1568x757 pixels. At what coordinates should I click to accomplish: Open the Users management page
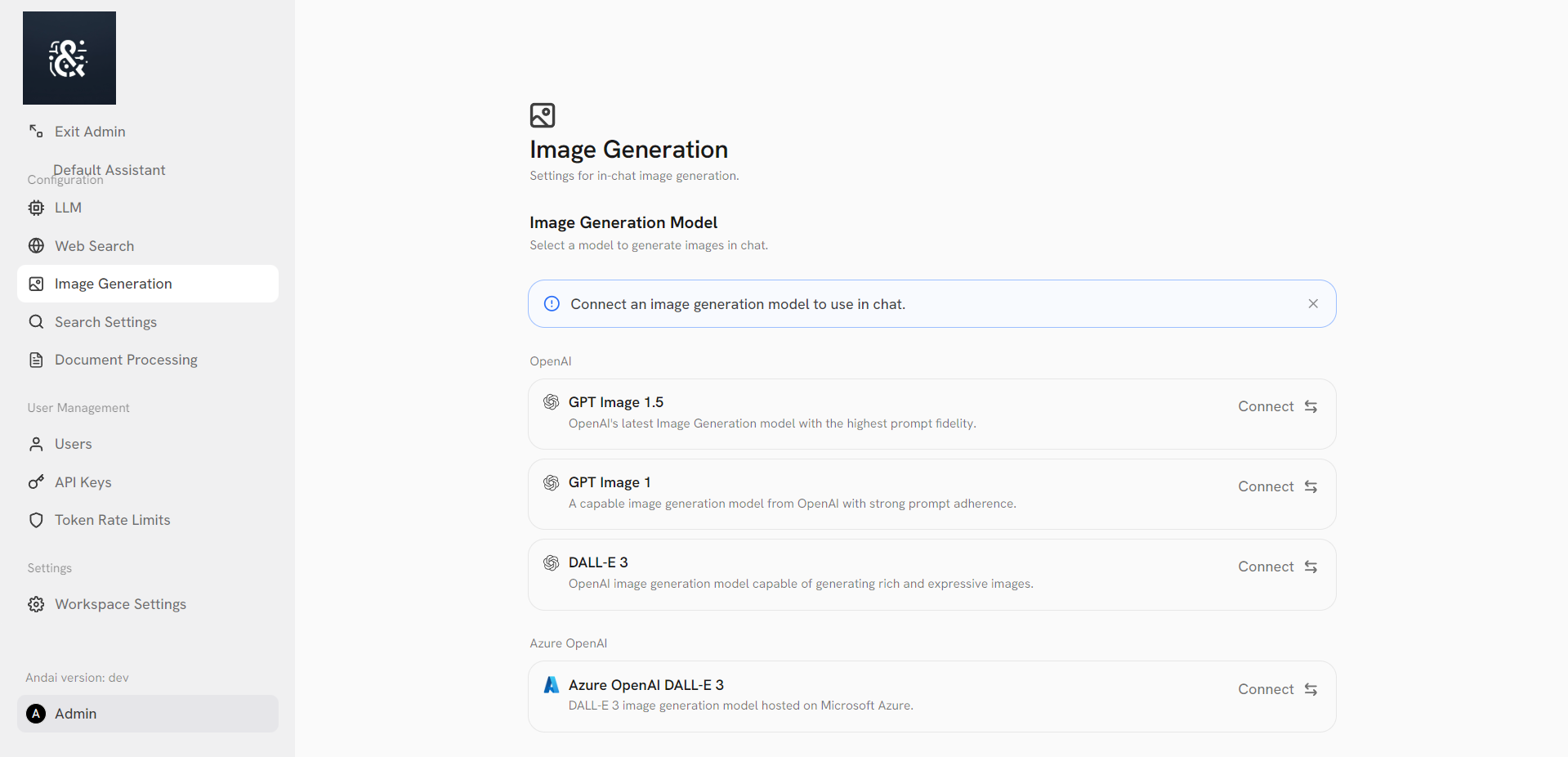tap(148, 444)
